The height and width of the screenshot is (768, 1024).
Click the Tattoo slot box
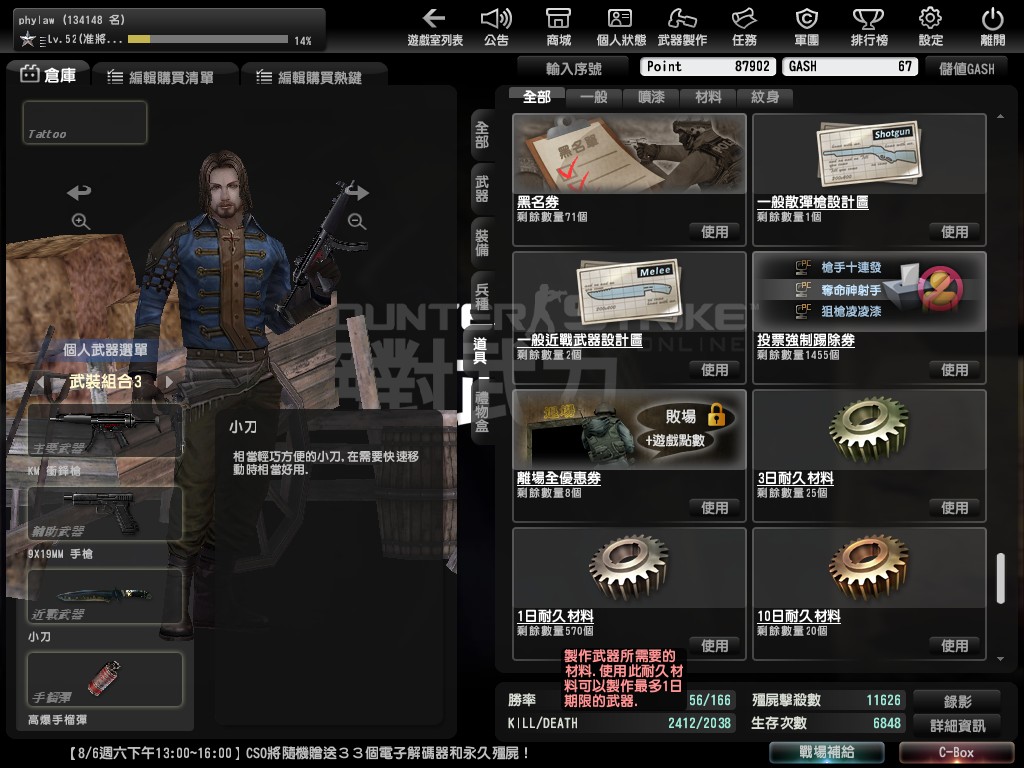pos(85,122)
